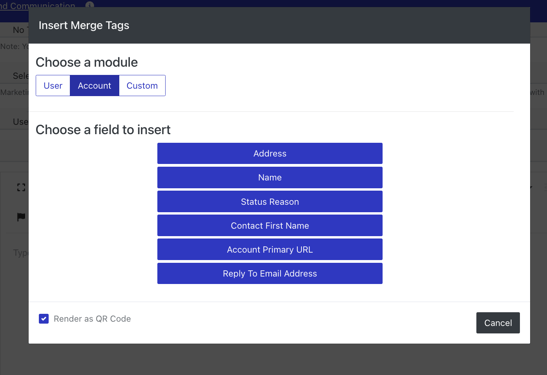
Task: Choose the Status Reason field
Action: pyautogui.click(x=270, y=202)
